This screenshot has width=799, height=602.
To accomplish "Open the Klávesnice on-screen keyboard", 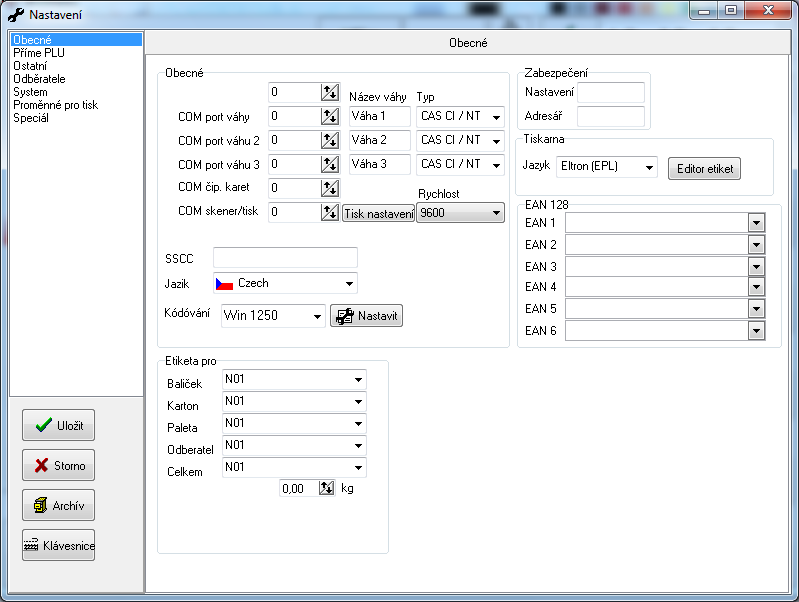I will 58,545.
